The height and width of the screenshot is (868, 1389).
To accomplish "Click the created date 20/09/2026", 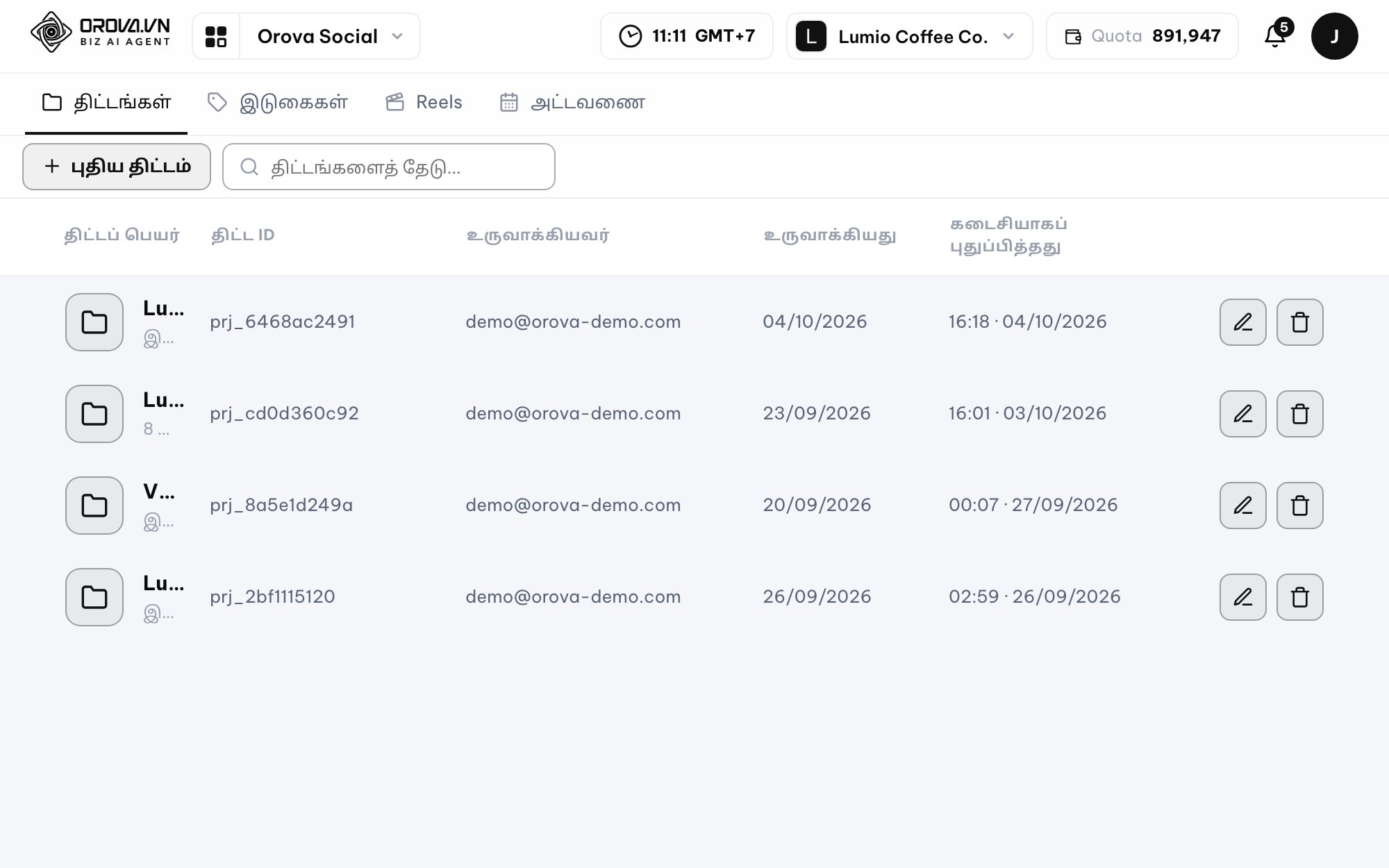I will 817,505.
